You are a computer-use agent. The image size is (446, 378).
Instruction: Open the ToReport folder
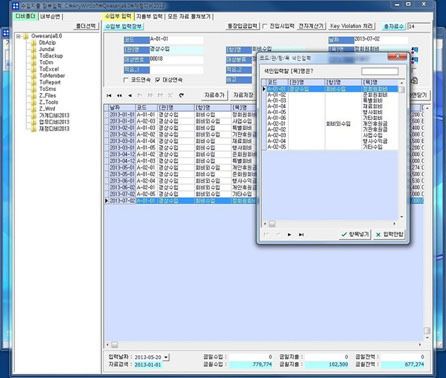[50, 82]
